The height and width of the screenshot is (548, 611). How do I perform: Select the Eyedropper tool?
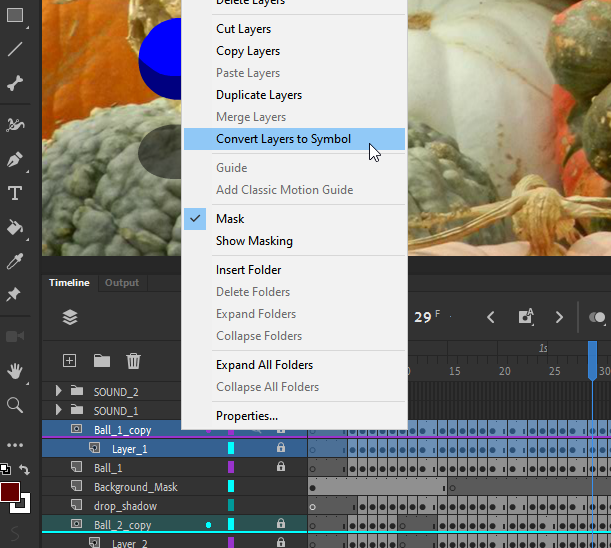[15, 262]
